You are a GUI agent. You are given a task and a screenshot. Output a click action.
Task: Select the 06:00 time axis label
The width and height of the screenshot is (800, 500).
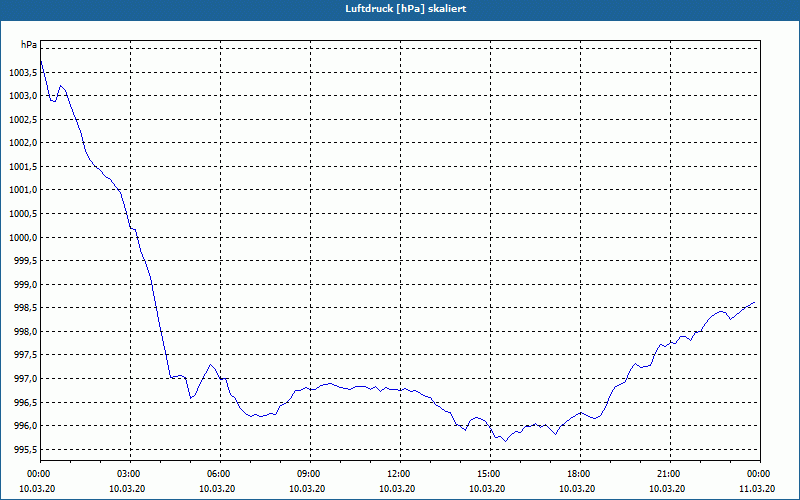[220, 473]
